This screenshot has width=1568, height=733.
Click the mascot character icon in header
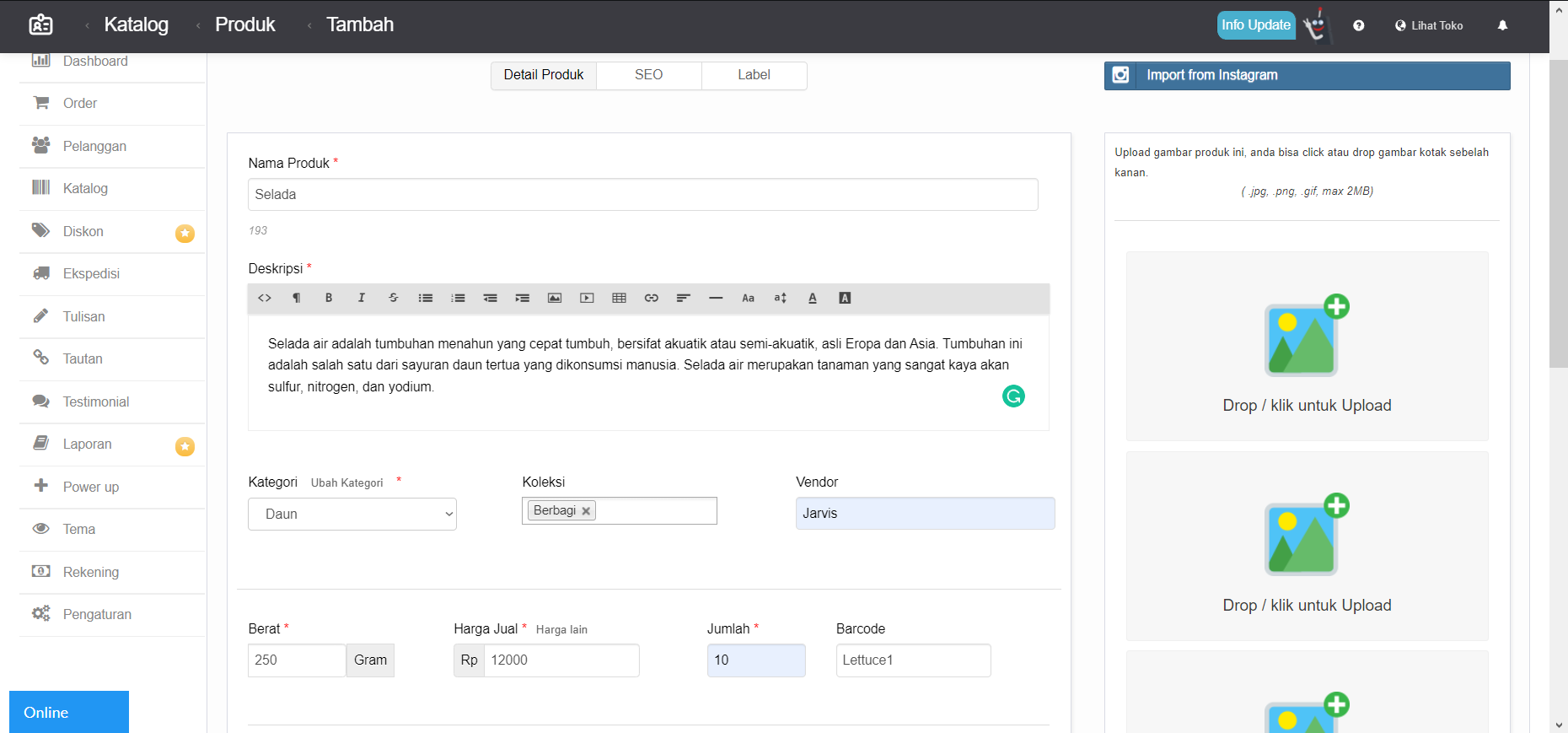coord(1316,25)
